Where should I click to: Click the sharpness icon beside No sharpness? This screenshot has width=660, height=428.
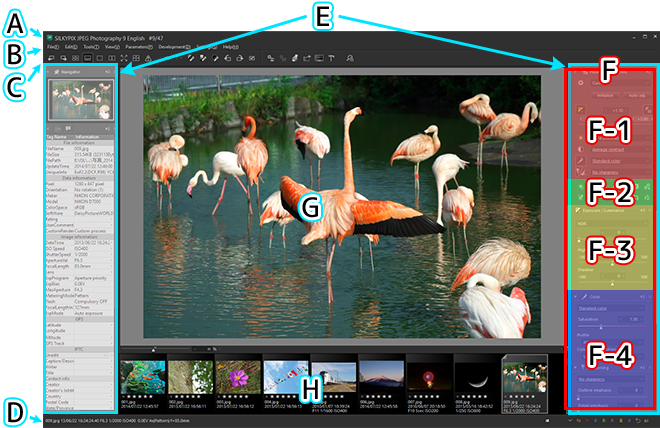(580, 172)
